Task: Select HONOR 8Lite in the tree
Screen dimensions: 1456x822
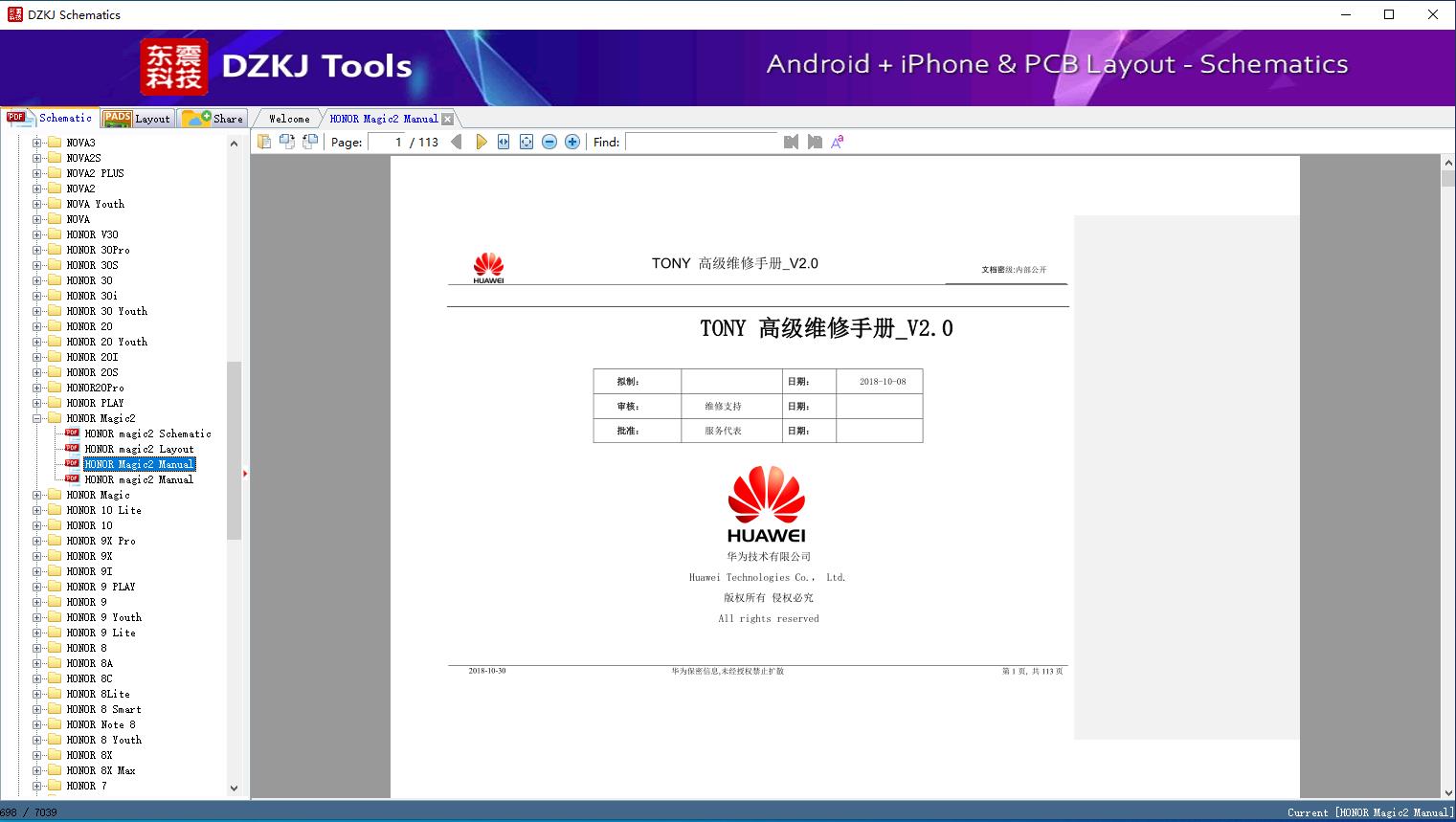Action: pyautogui.click(x=98, y=694)
